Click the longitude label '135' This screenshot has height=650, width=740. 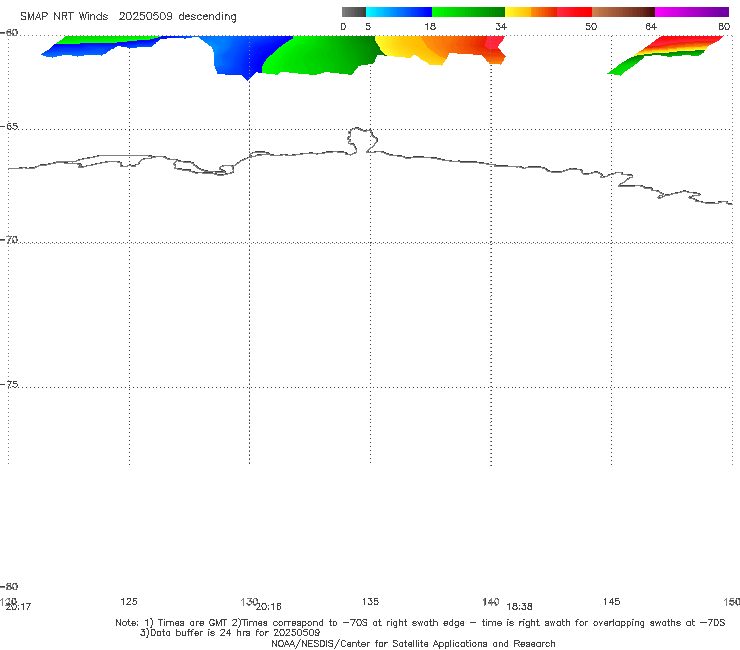point(370,601)
